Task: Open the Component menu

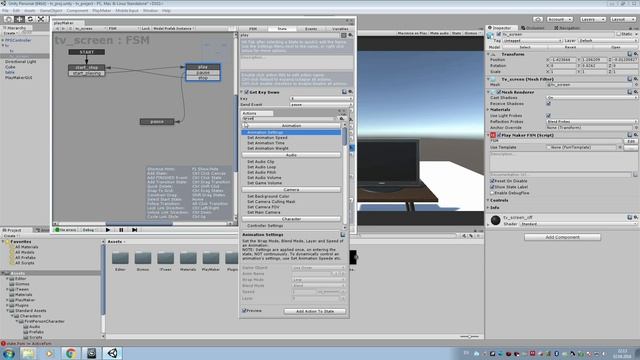Action: (x=77, y=11)
